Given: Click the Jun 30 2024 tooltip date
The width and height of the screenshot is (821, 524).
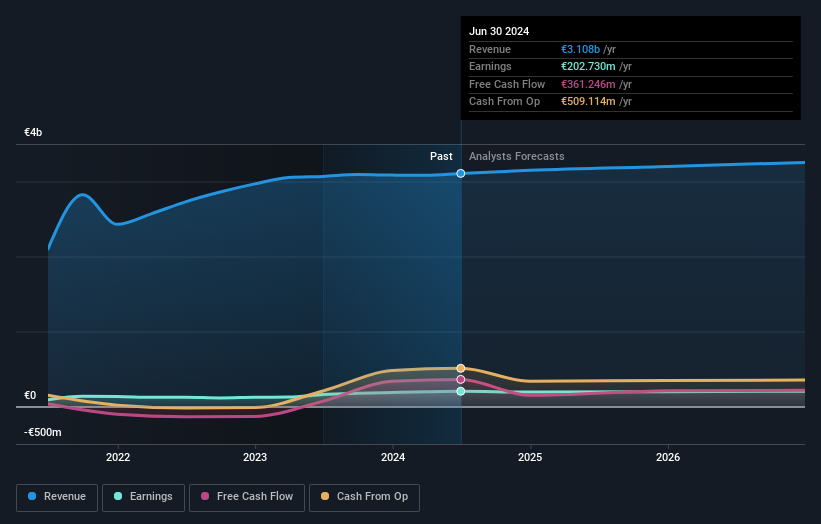Looking at the screenshot, I should pyautogui.click(x=499, y=31).
